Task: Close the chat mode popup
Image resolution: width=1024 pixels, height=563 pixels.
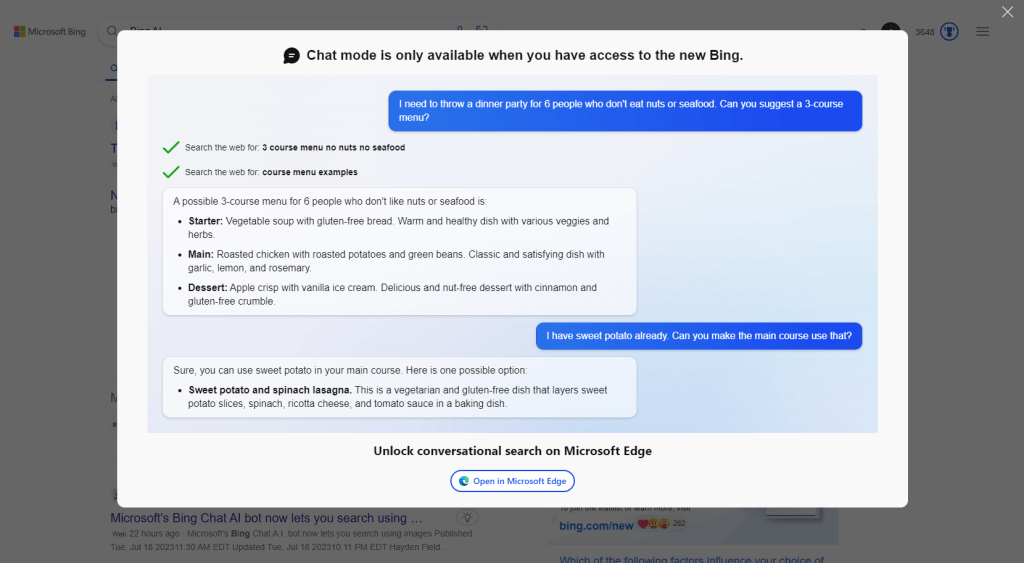Action: click(1007, 12)
